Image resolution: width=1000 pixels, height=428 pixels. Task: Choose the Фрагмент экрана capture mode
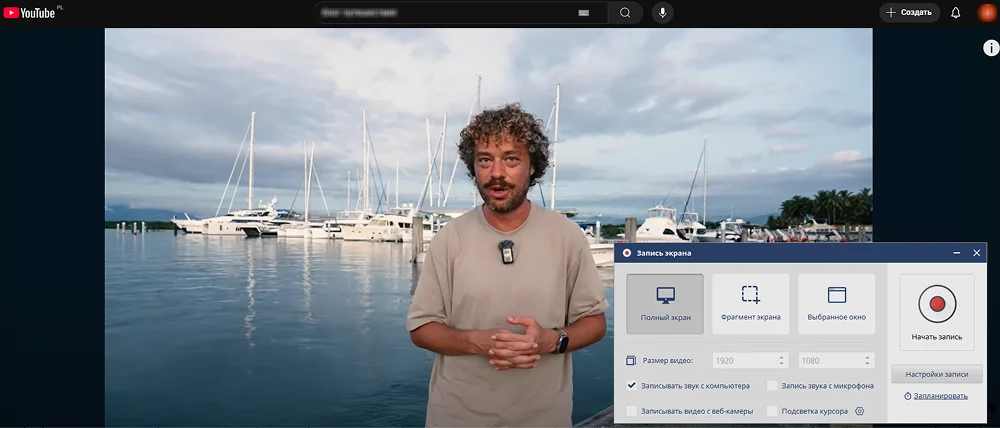tap(750, 303)
